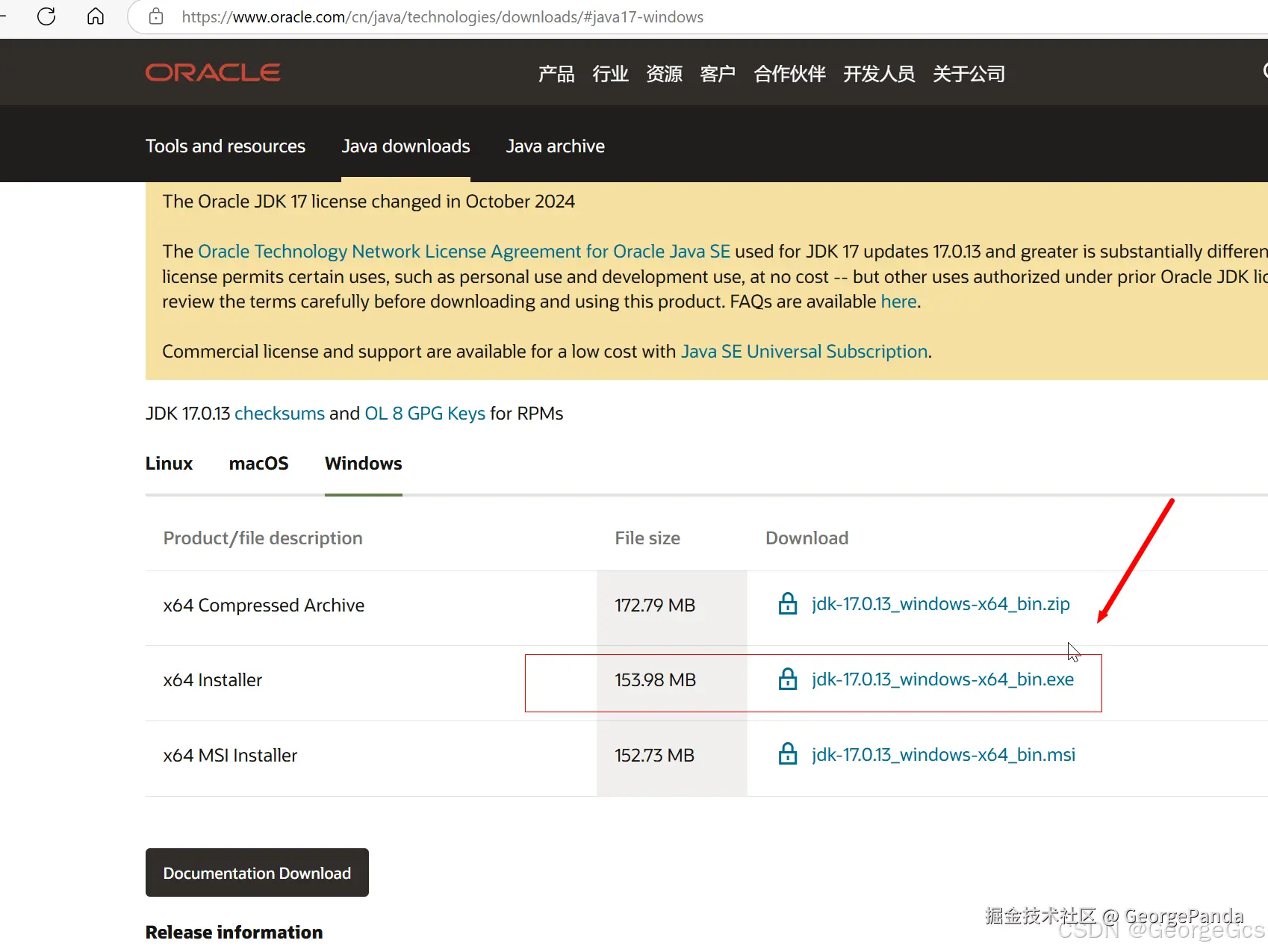Switch to Tools and resources tab
Screen dimensions: 1268x952
pos(226,146)
